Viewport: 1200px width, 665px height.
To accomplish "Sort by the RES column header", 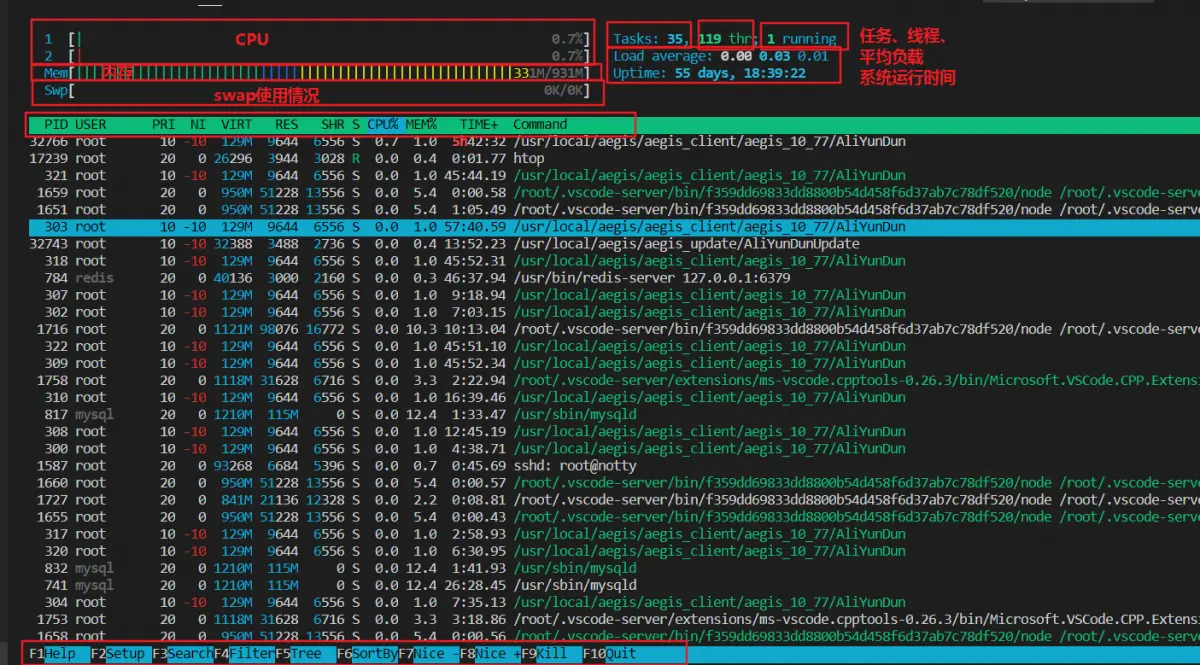I will point(287,125).
